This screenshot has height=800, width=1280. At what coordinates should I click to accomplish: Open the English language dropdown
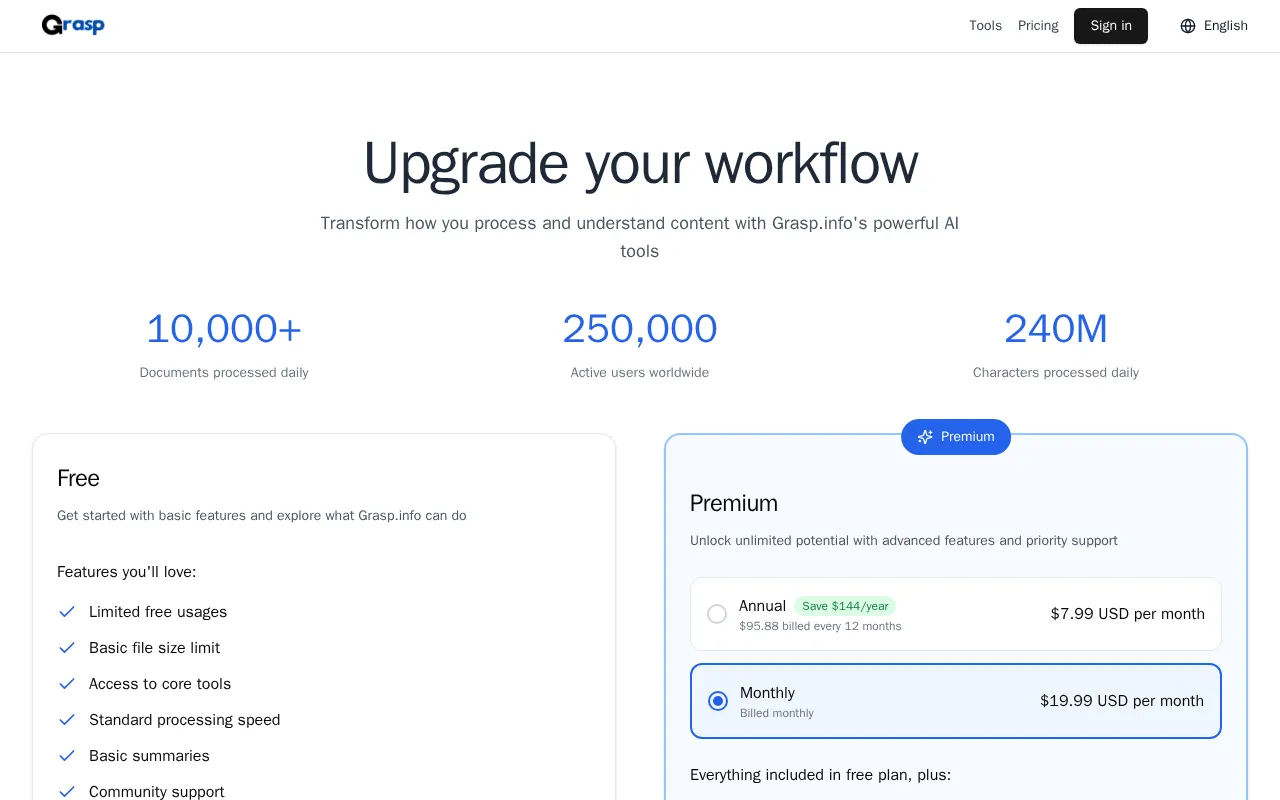(1214, 26)
